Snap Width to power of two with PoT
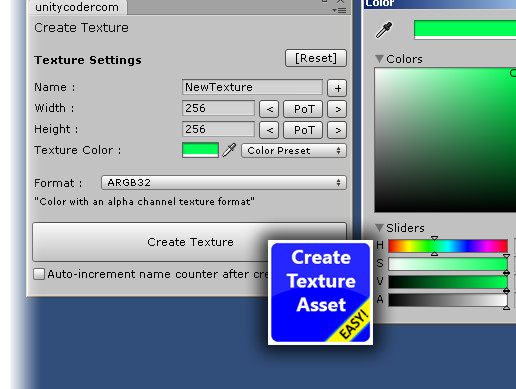The width and height of the screenshot is (516, 389). coord(303,109)
